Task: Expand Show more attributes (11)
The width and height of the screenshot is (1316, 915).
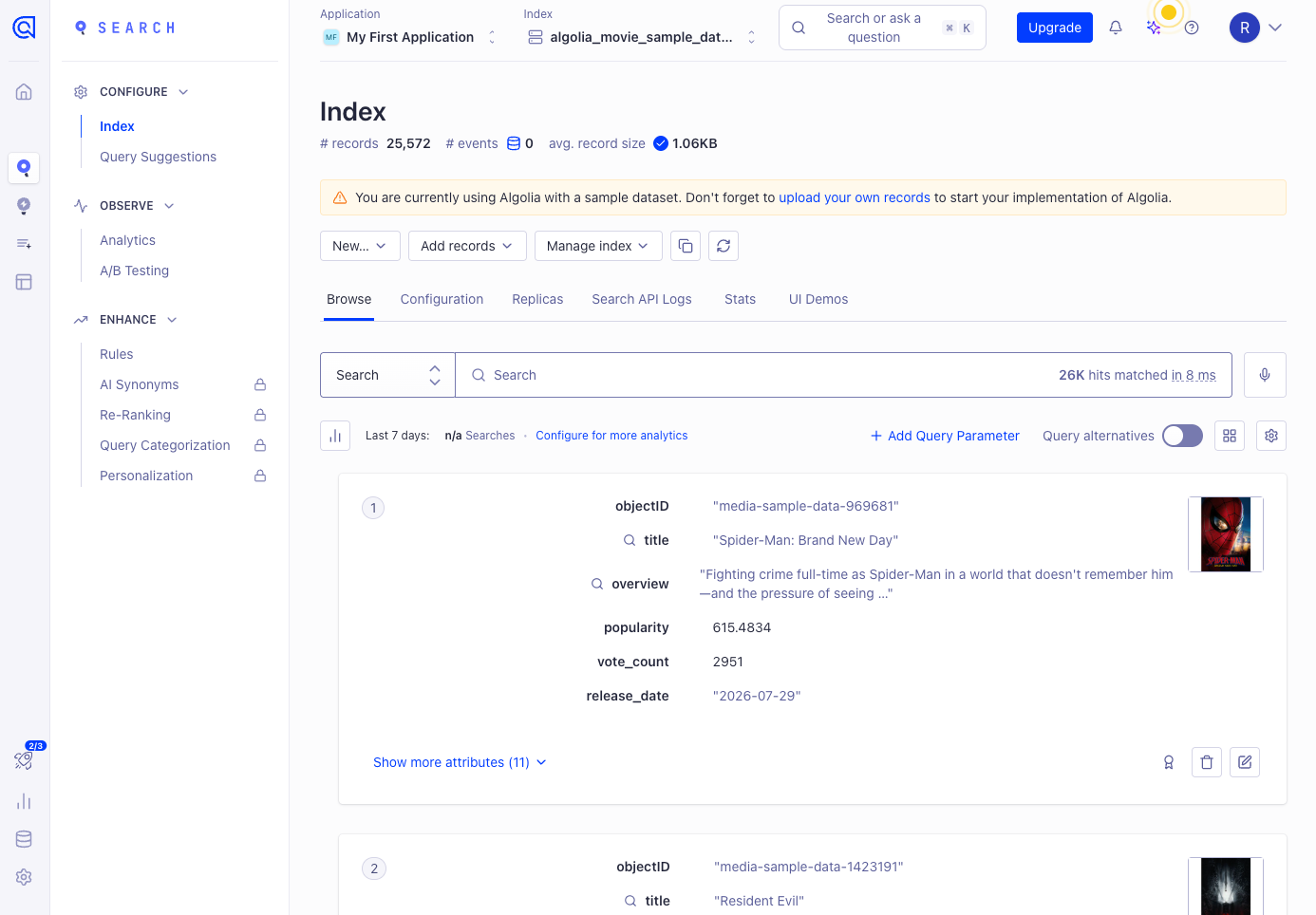Action: click(x=460, y=762)
